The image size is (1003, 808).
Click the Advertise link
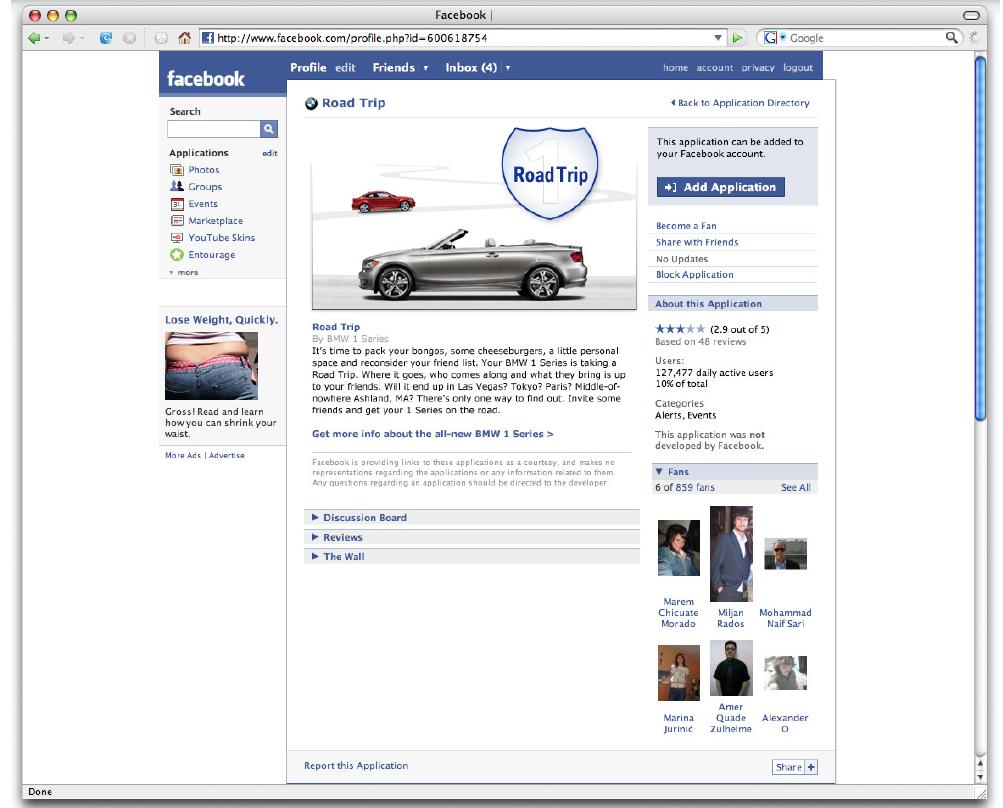pos(227,455)
